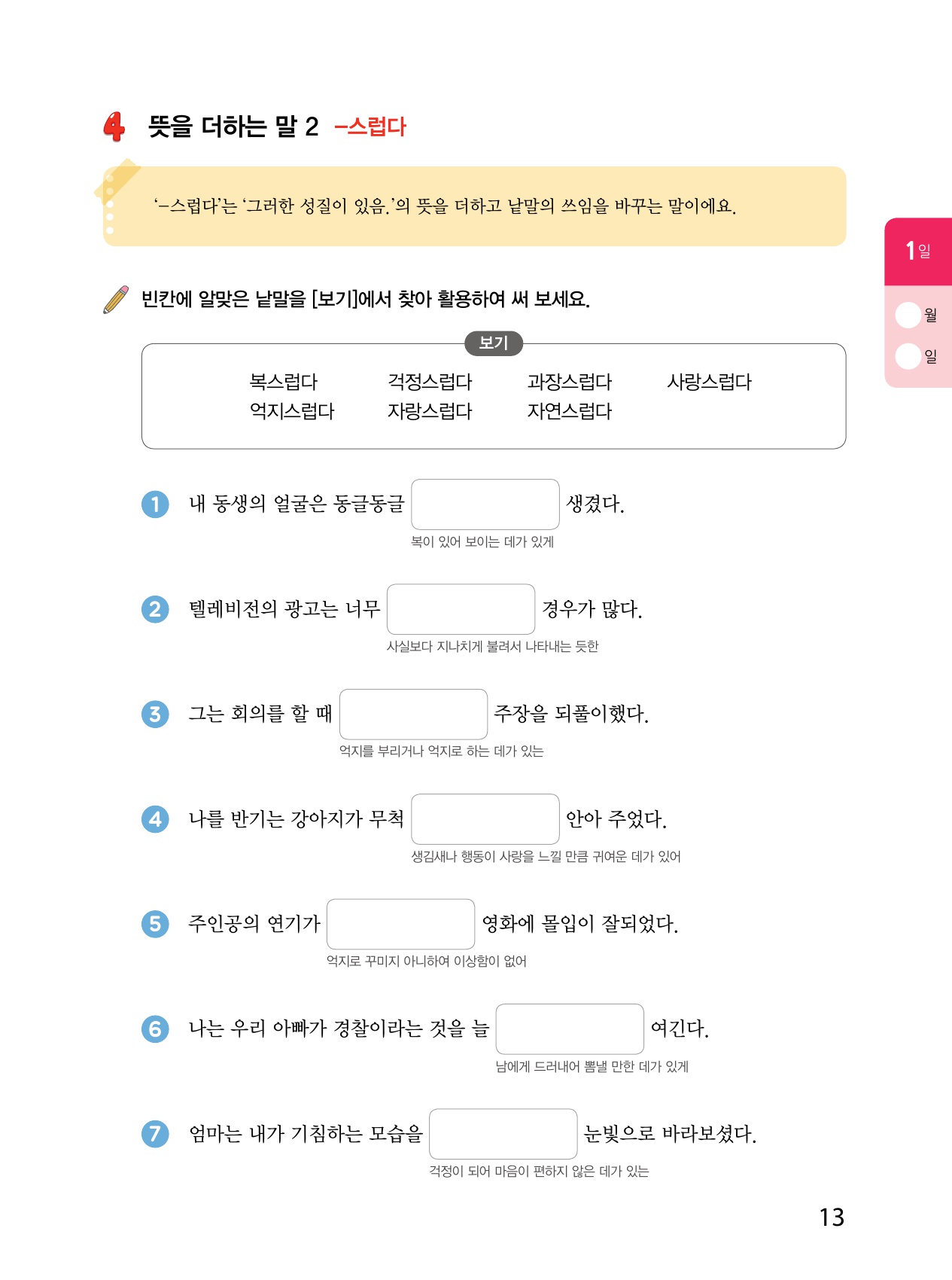Click the red number 4 section icon
This screenshot has width=952, height=1280.
pos(114,126)
